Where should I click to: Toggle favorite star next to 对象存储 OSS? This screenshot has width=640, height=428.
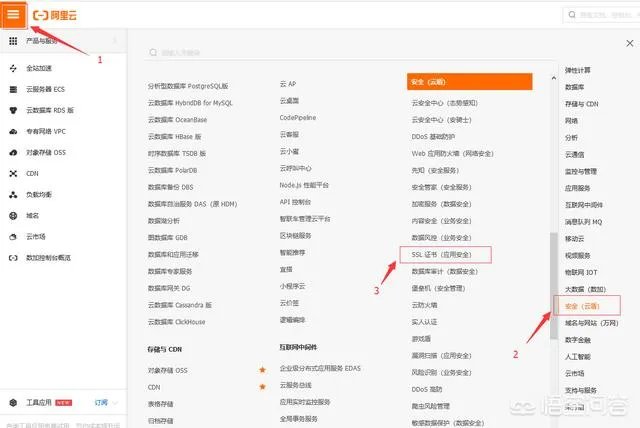(262, 370)
